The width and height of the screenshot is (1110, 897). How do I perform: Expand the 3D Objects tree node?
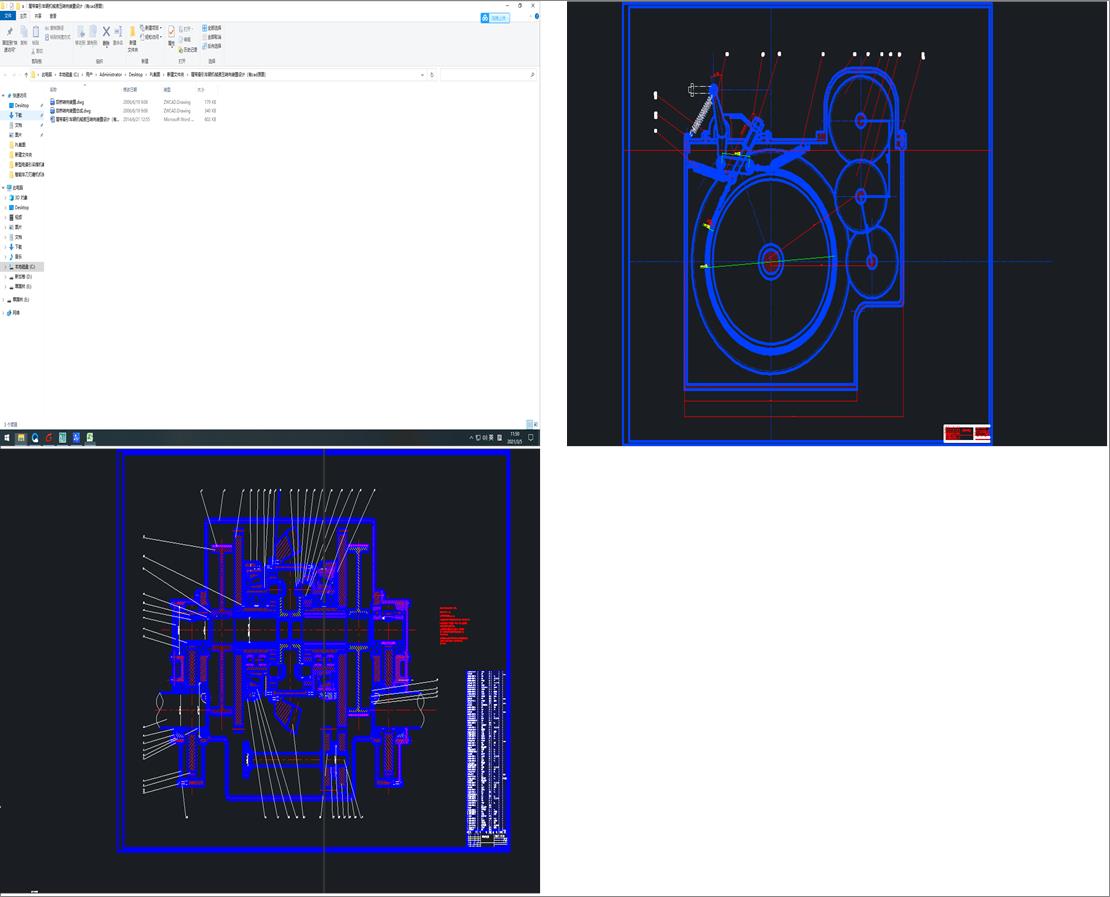pyautogui.click(x=5, y=197)
